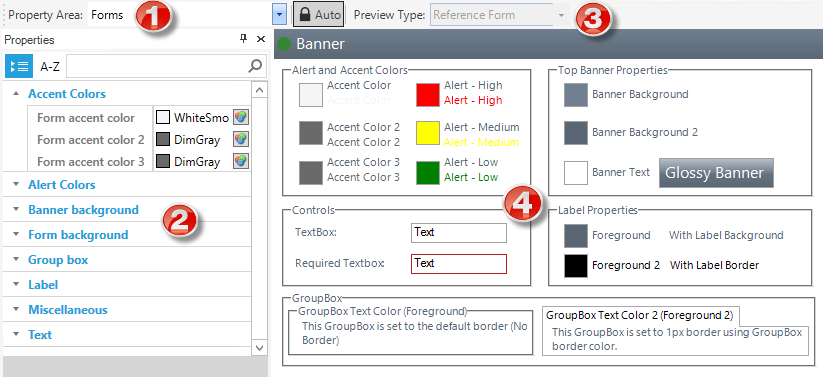Click the Accent Color 3 preview swatch
The height and width of the screenshot is (377, 823).
pyautogui.click(x=311, y=173)
